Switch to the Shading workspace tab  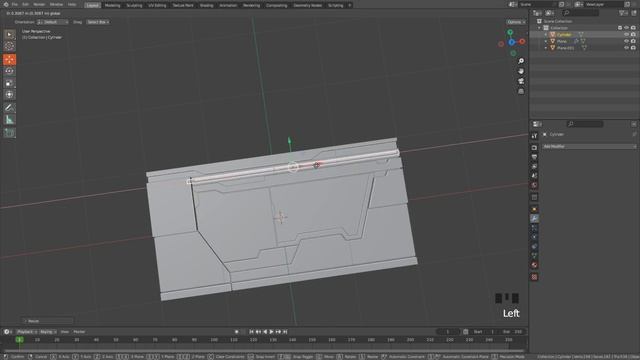pos(207,5)
